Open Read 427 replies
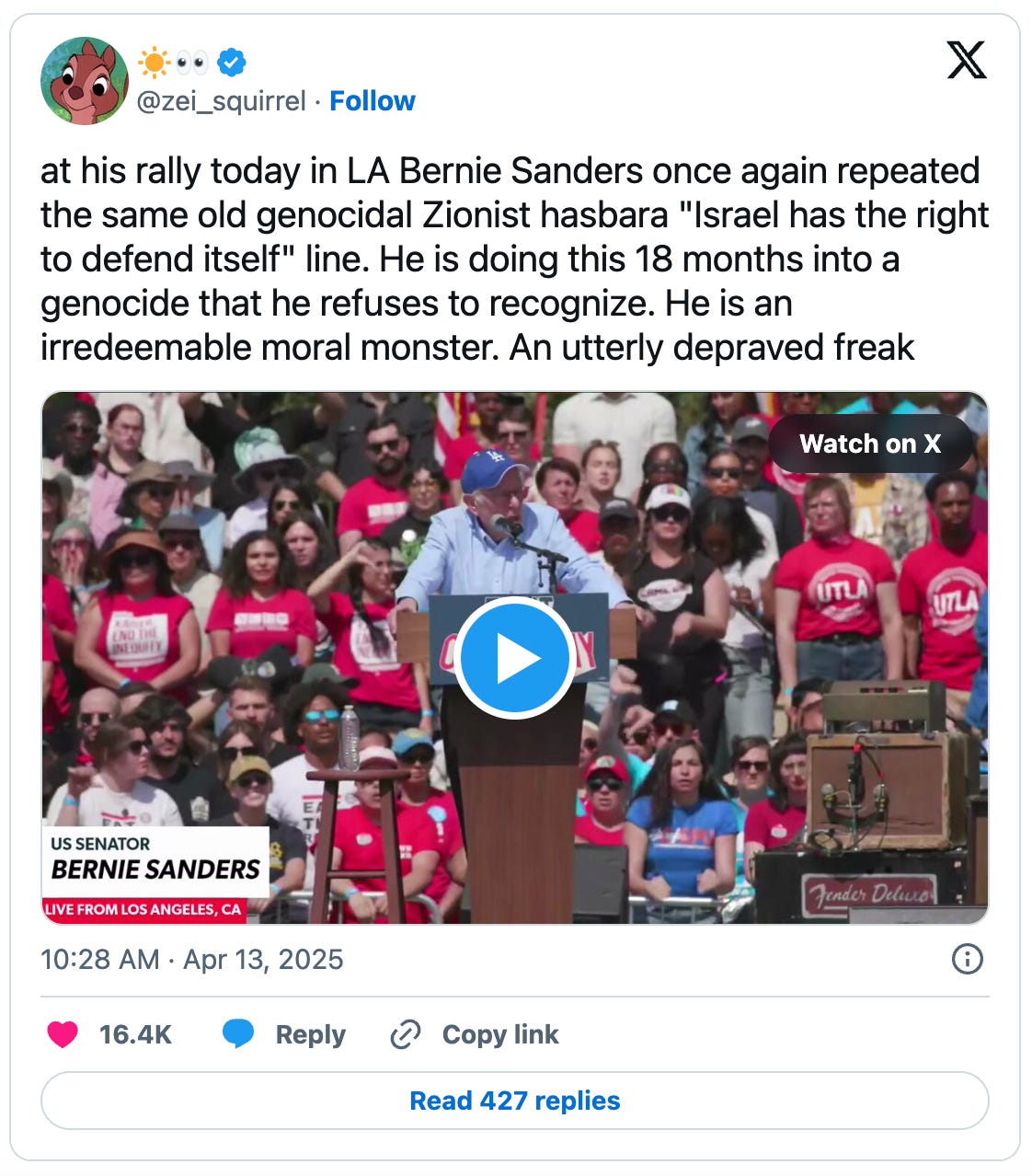 click(515, 1101)
